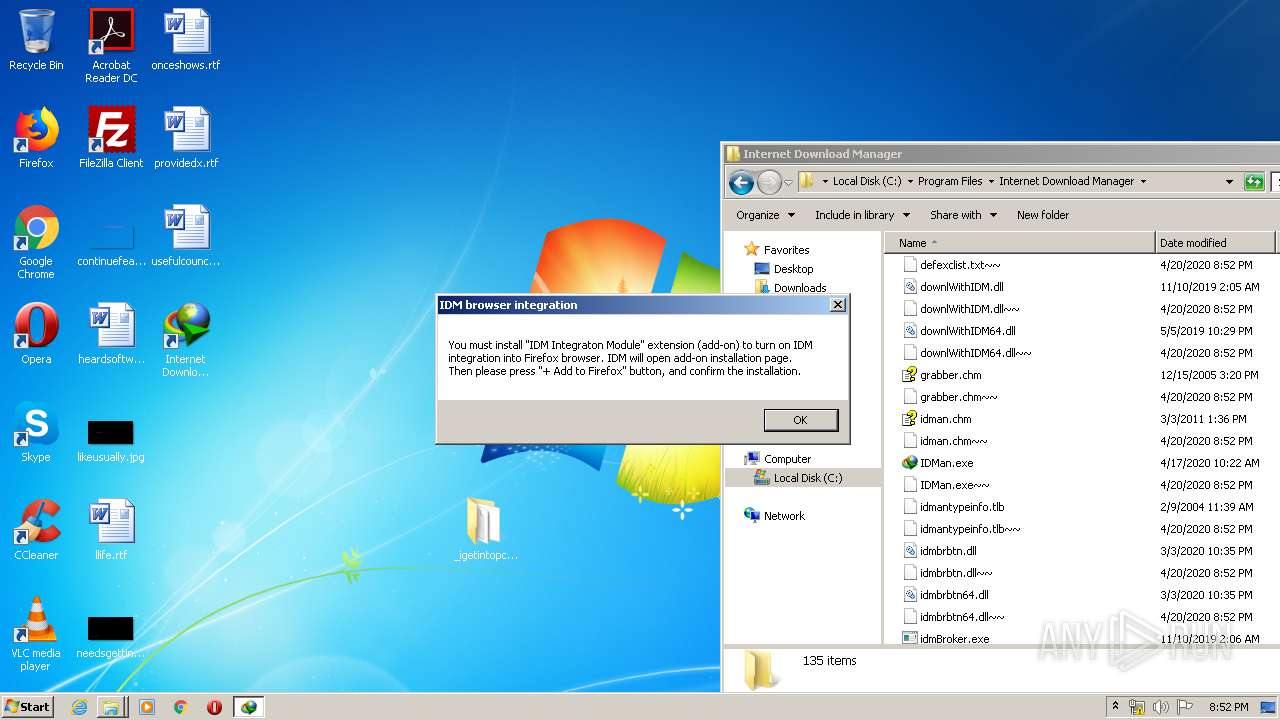Open the Organize menu

pos(766,215)
